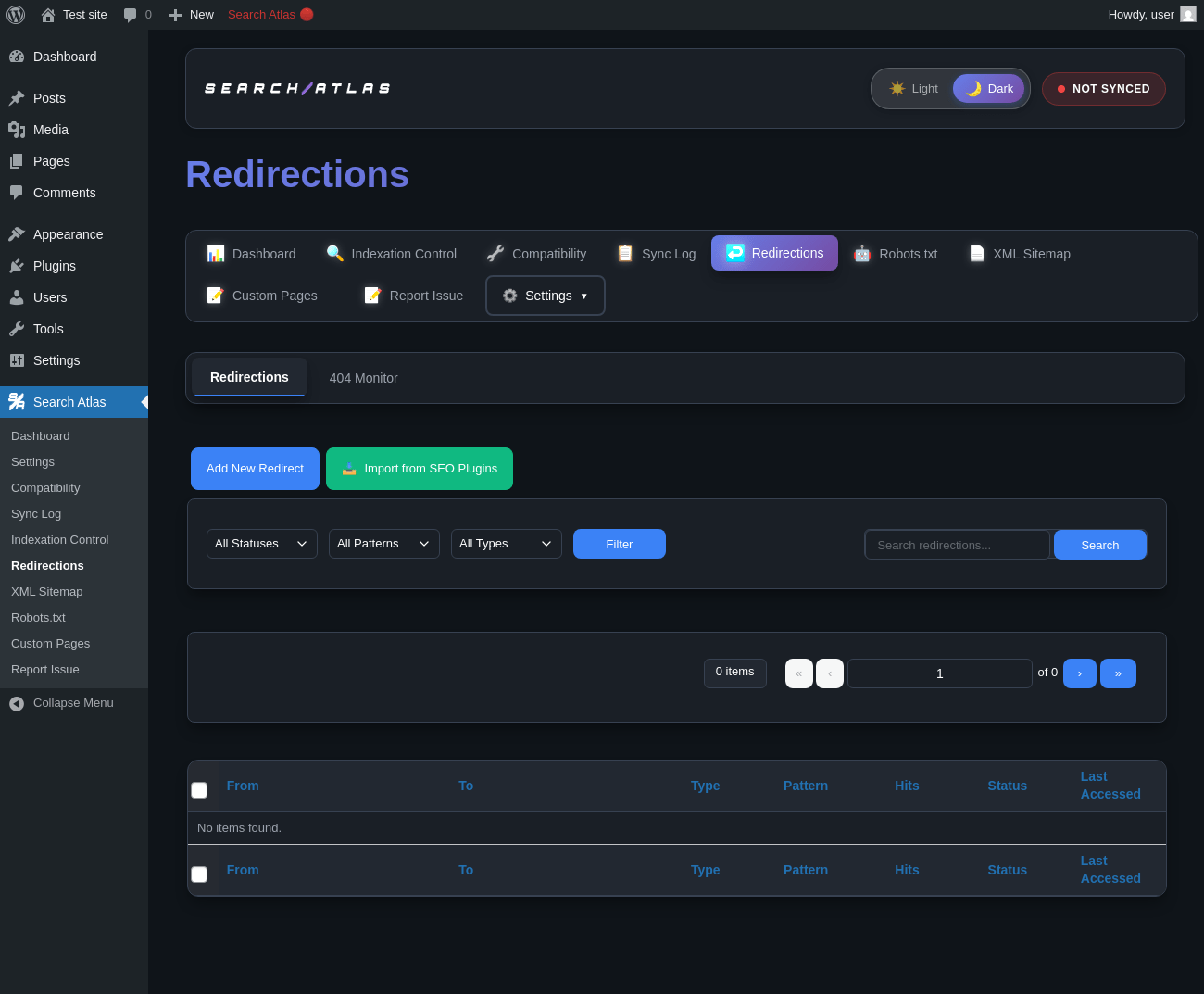The height and width of the screenshot is (994, 1204).
Task: Open Indexation Control in sidebar submenu
Action: coord(60,539)
